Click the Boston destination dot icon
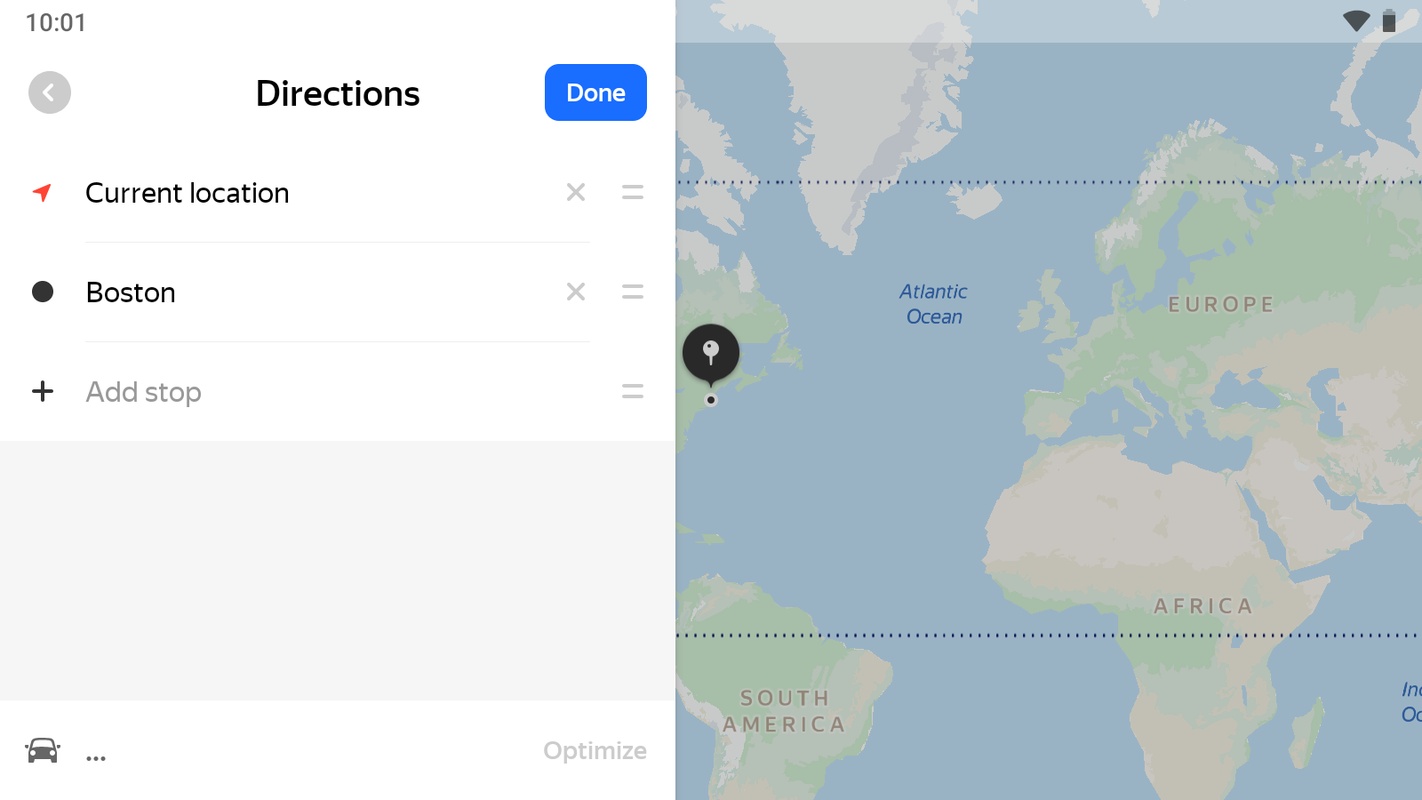Screen dimensions: 1422x800 tap(42, 292)
